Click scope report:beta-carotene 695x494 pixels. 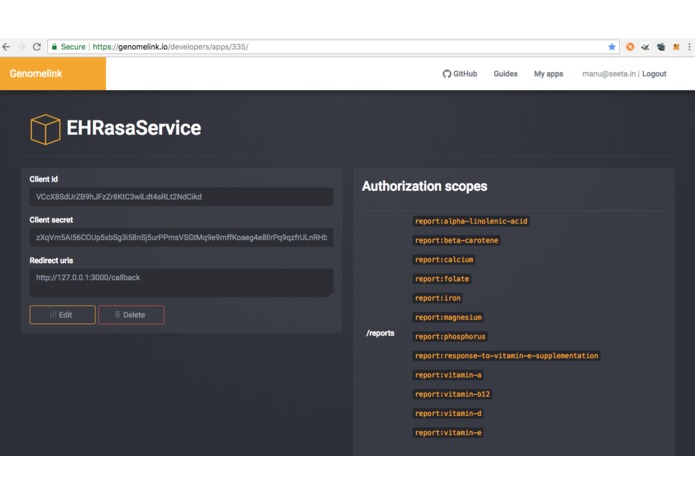pyautogui.click(x=457, y=240)
